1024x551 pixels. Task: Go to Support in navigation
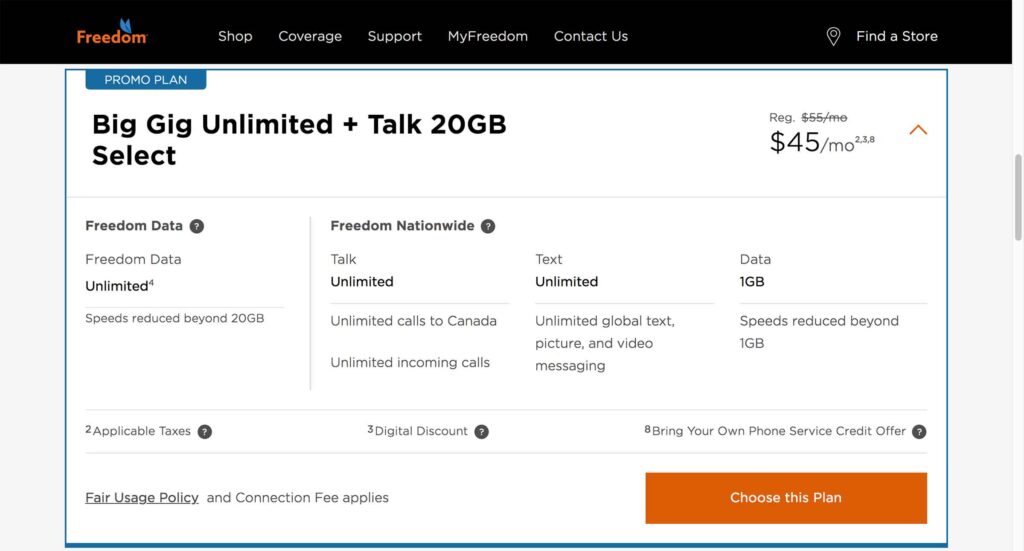pos(395,36)
